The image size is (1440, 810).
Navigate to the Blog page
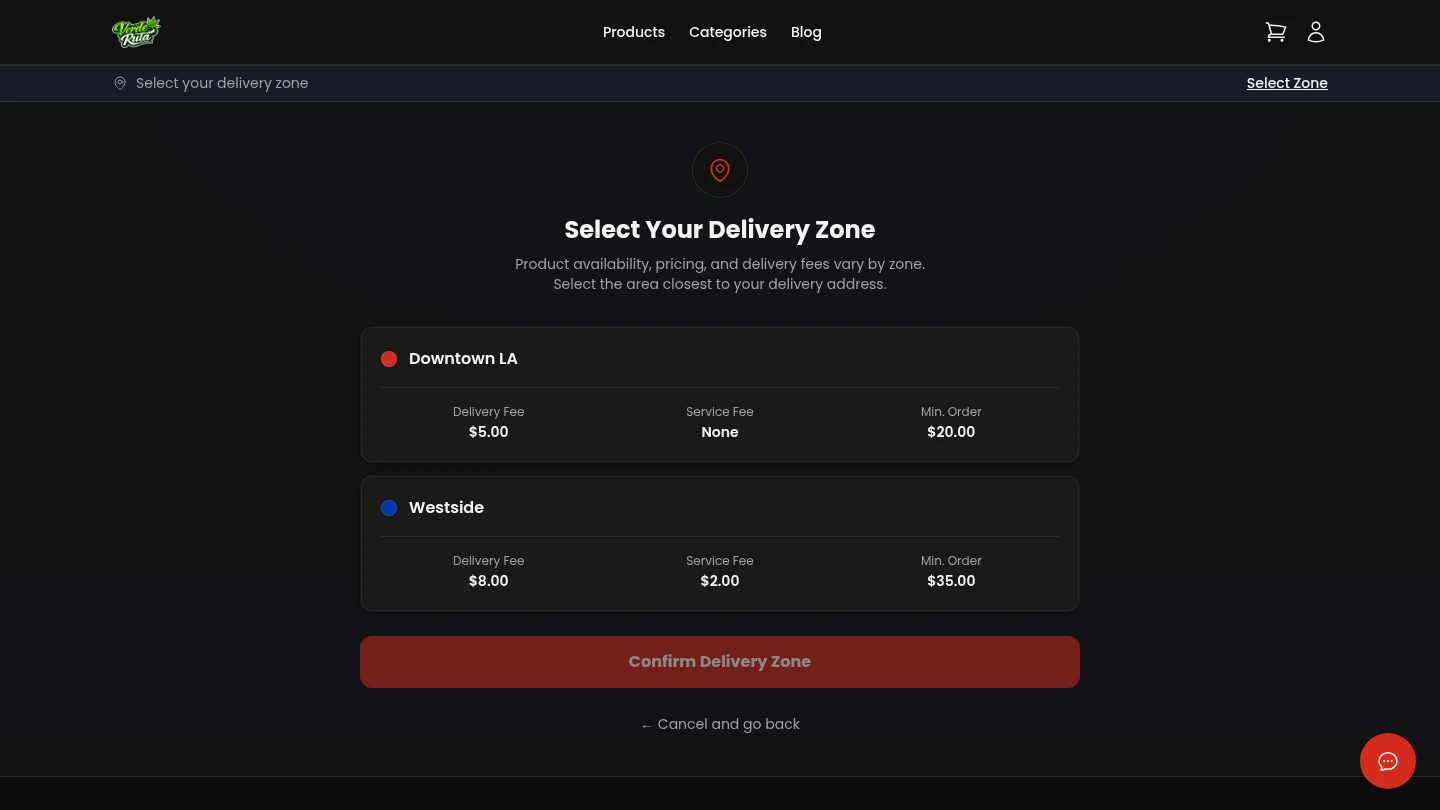806,32
